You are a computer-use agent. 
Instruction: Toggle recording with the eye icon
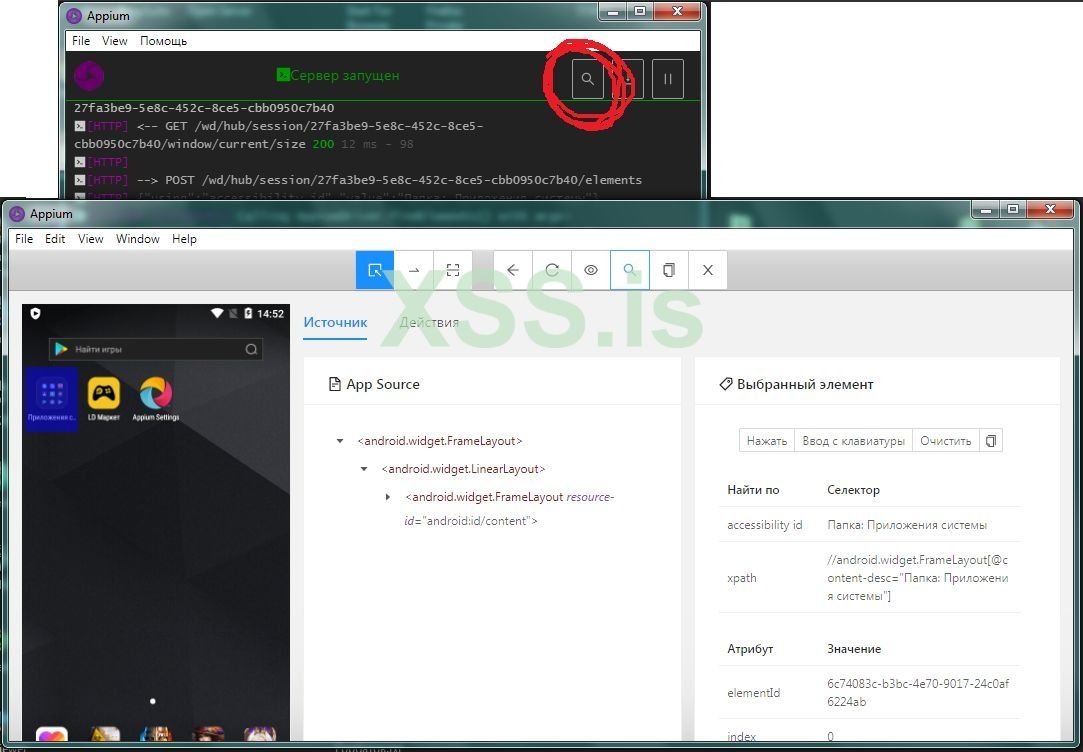[591, 270]
